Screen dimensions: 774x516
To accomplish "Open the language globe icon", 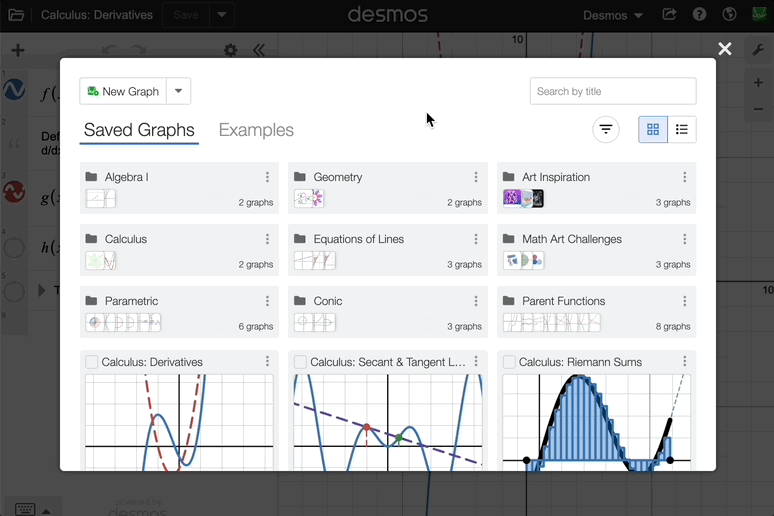I will [x=729, y=15].
